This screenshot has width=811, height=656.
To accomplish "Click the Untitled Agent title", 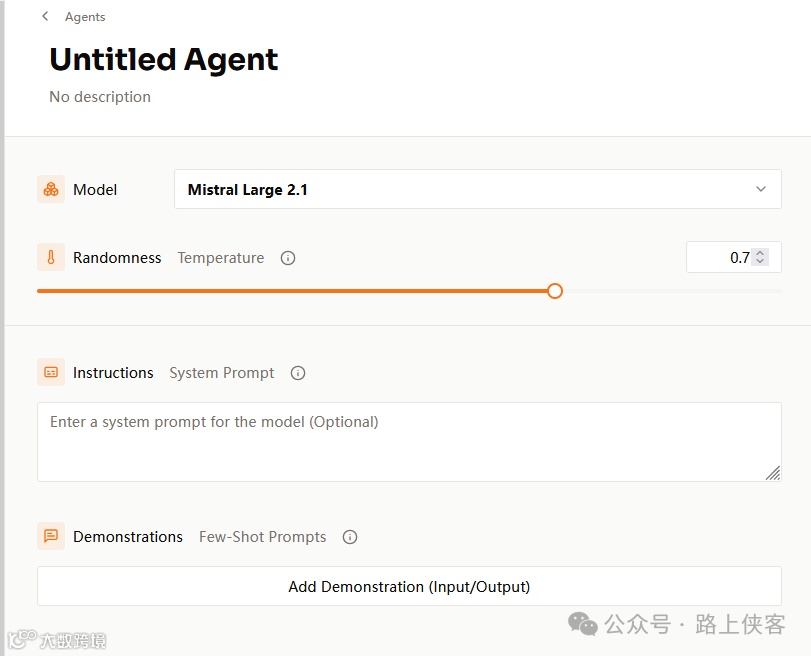I will click(164, 60).
